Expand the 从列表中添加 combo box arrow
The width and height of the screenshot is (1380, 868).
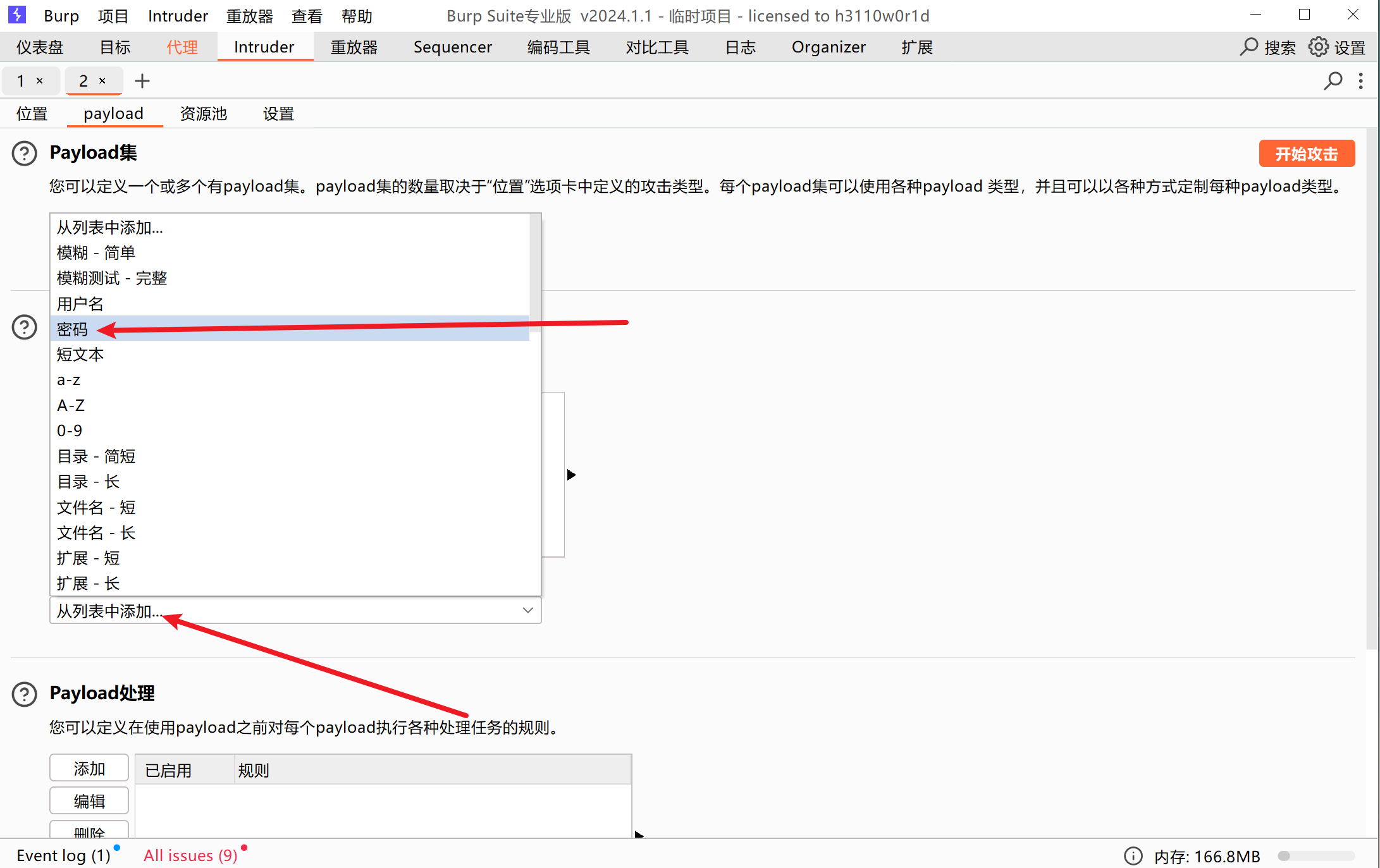tap(528, 610)
